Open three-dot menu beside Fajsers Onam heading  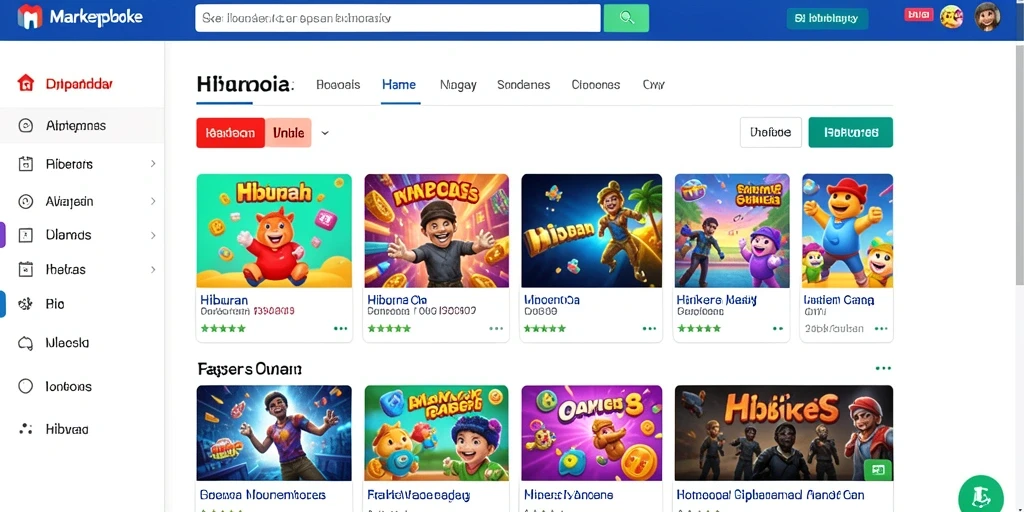pos(883,368)
